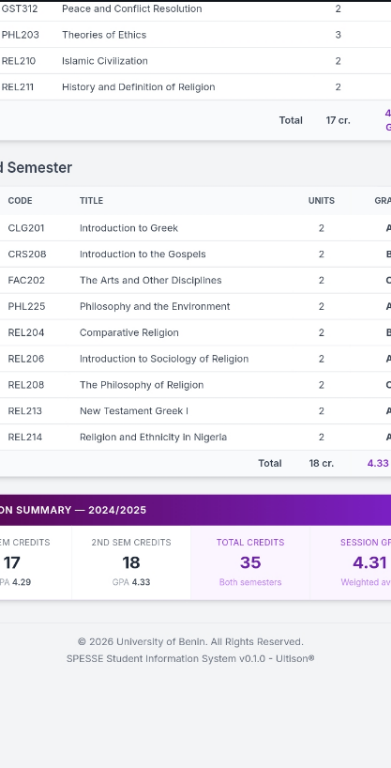Screen dimensions: 391x768
Task: Select Religion and Ethnicity in Nigeria
Action: click(153, 437)
